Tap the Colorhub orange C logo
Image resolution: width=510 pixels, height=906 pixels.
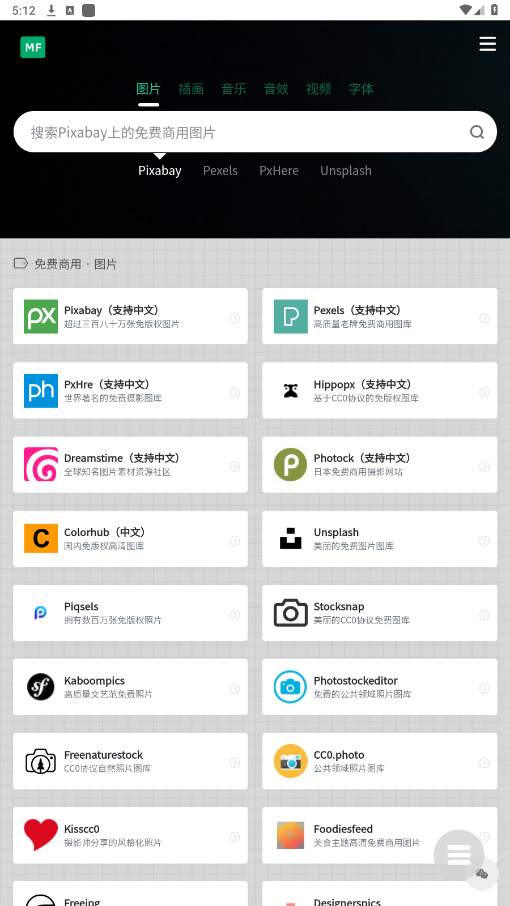point(41,539)
